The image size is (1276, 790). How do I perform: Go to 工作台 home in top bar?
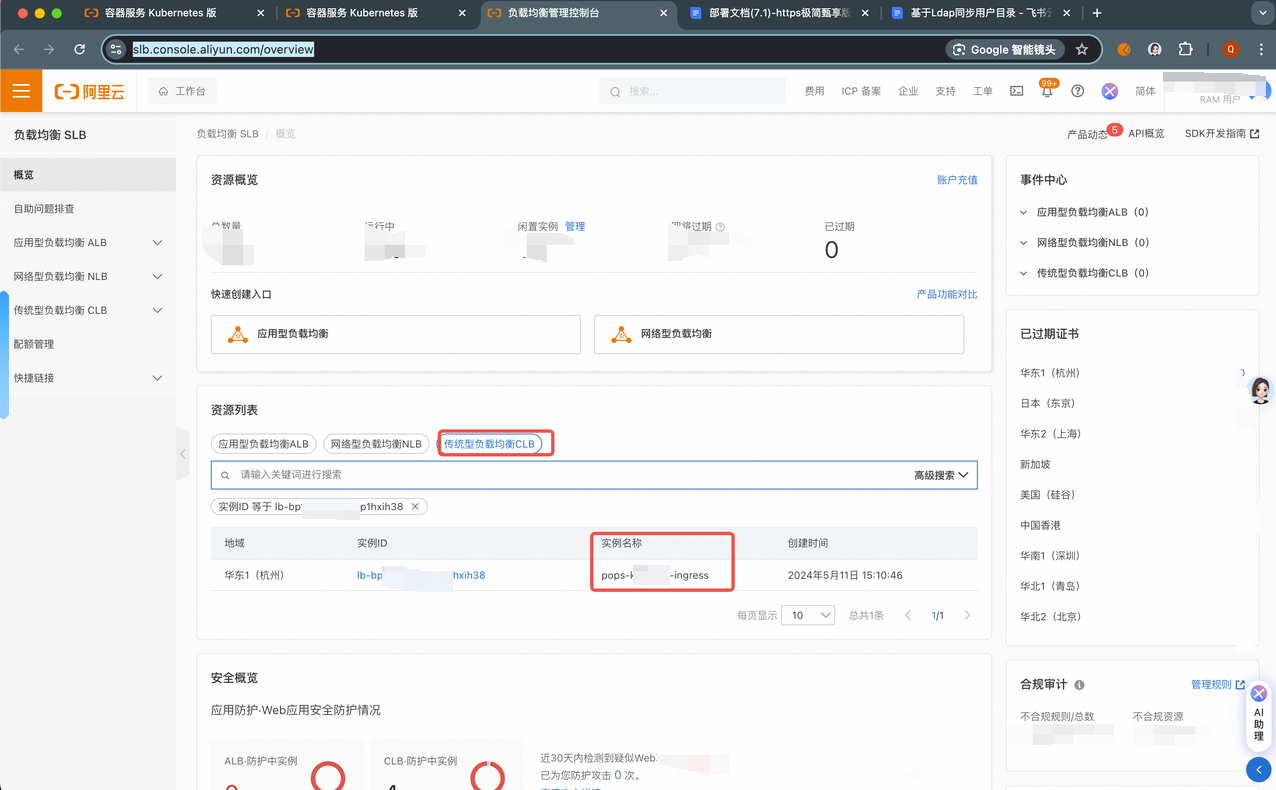pos(182,91)
